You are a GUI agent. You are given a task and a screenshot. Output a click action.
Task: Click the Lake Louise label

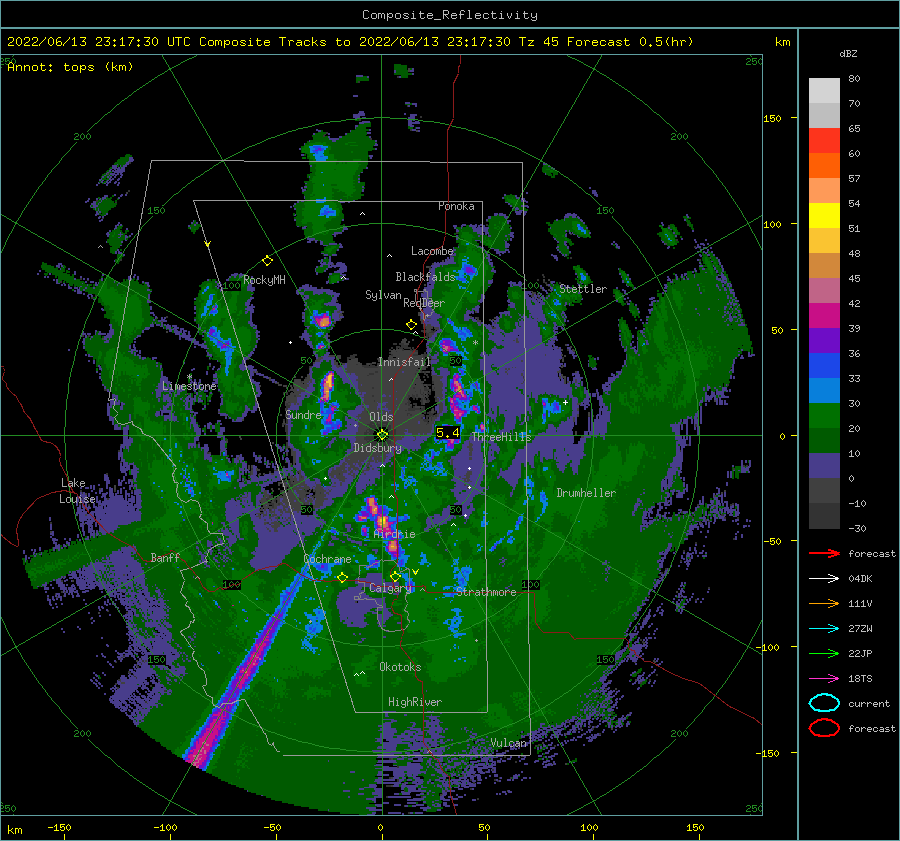click(77, 491)
